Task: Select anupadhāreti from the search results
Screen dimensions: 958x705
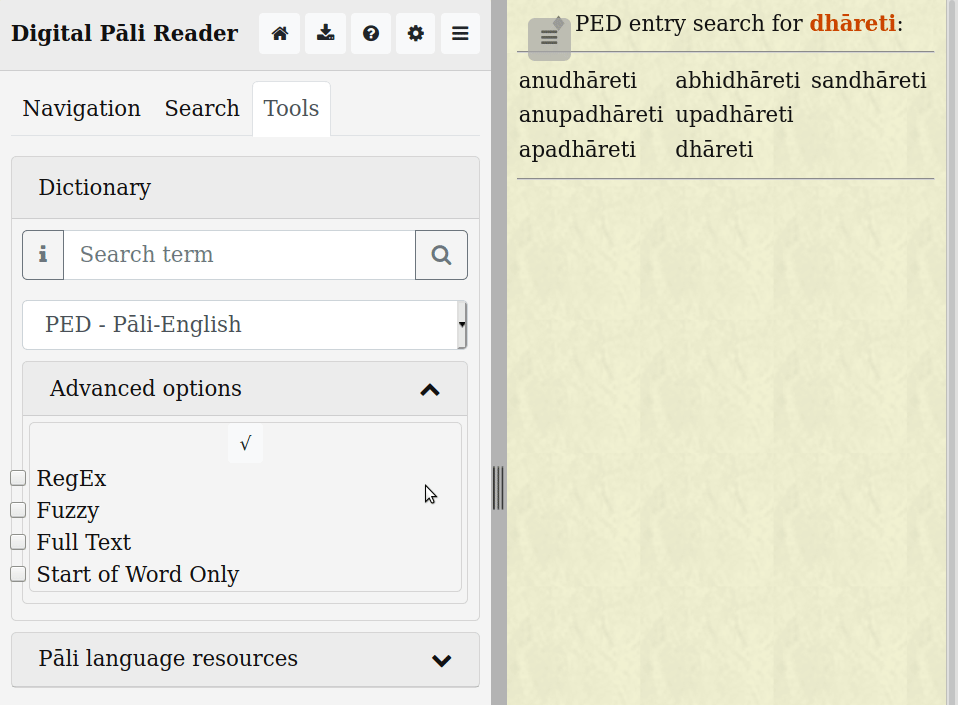Action: pos(590,114)
